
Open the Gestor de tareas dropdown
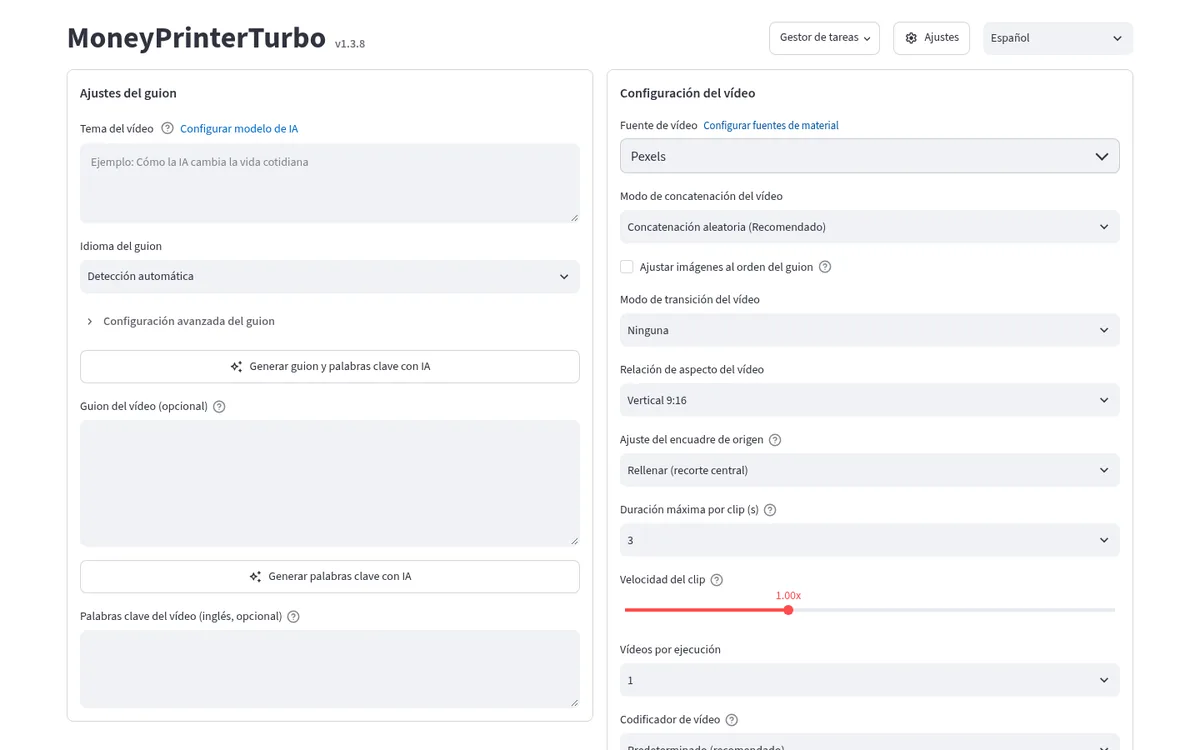pyautogui.click(x=824, y=38)
